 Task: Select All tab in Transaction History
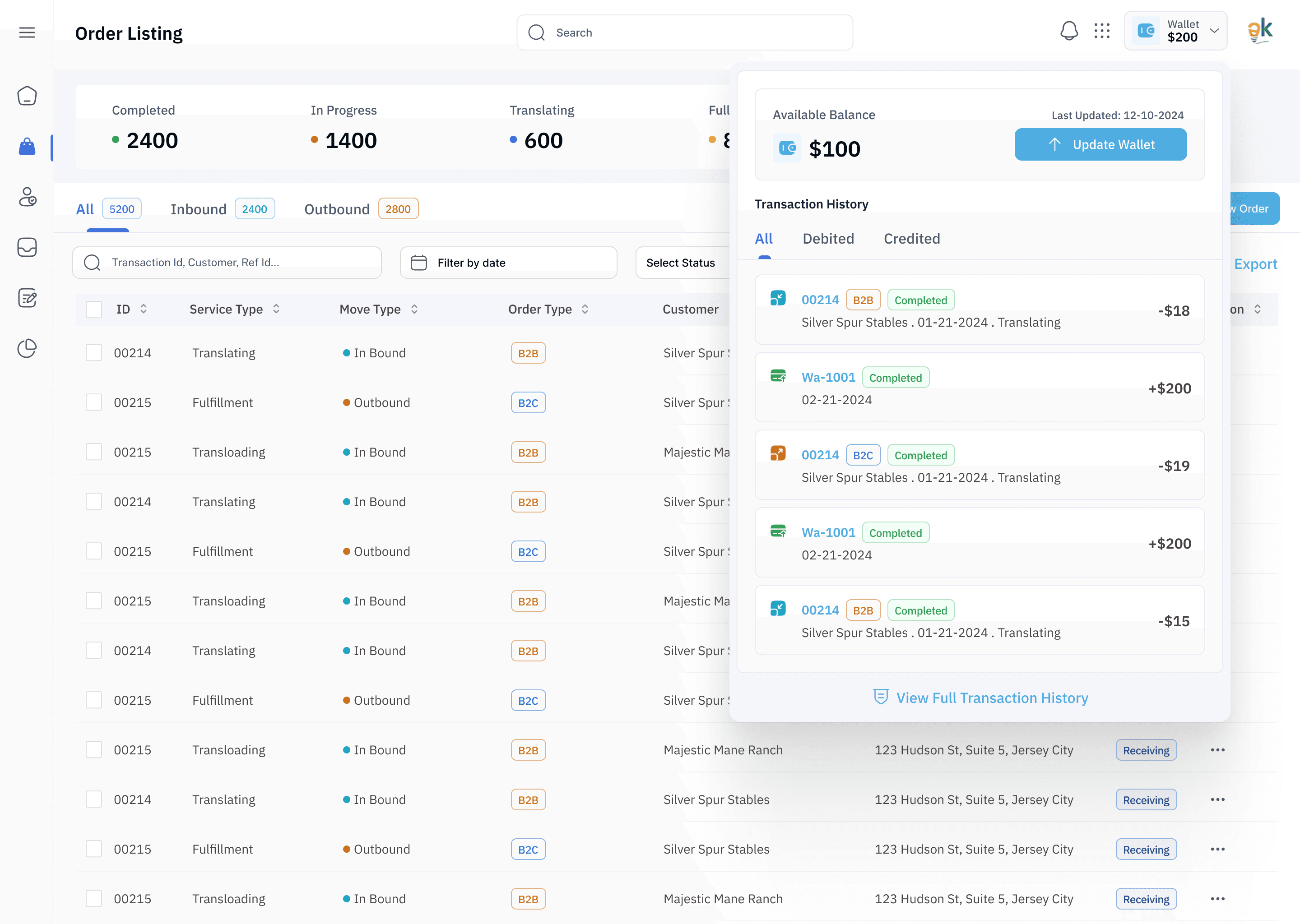[763, 238]
